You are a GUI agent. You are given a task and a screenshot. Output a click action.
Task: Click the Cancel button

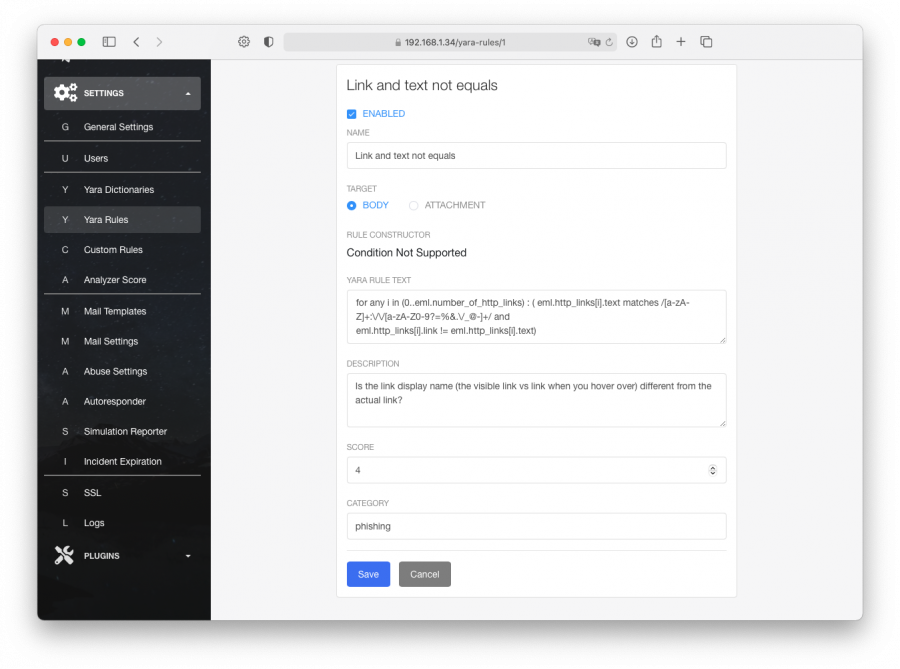coord(425,574)
